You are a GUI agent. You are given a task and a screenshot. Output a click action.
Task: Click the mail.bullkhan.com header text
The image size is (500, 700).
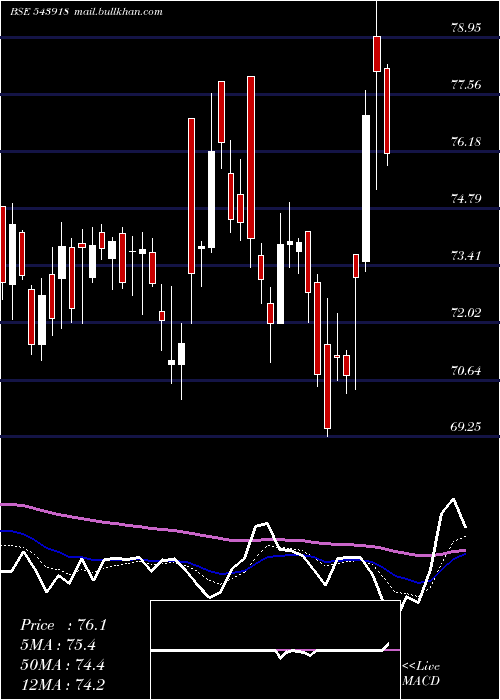[118, 12]
